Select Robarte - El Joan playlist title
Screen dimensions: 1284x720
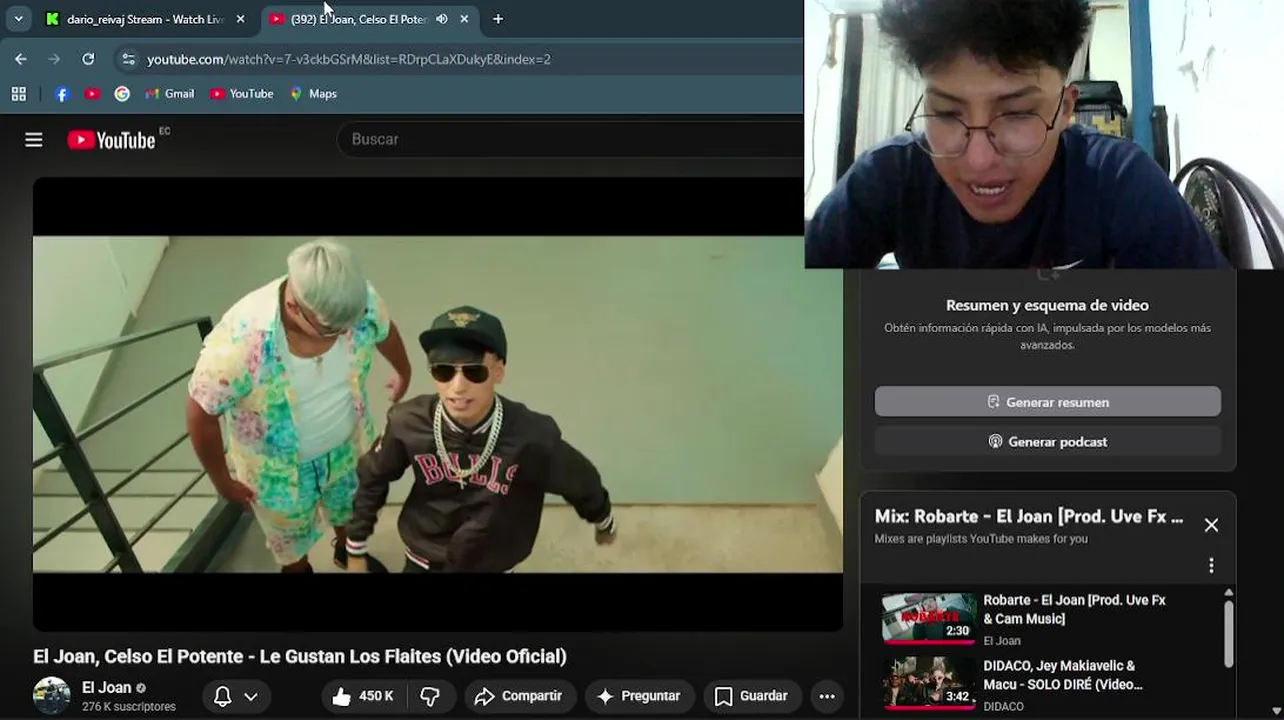click(1075, 609)
